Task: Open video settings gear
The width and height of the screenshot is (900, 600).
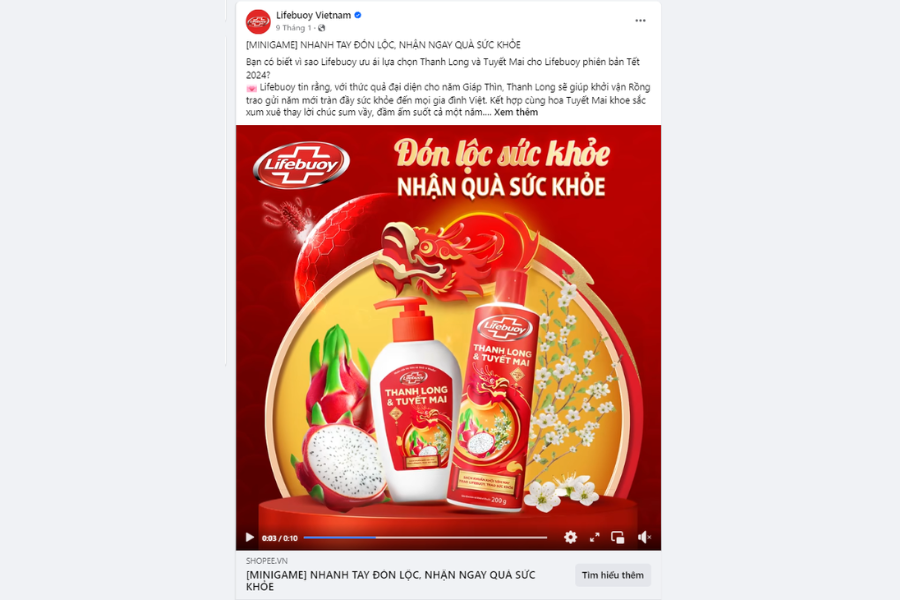Action: pyautogui.click(x=570, y=537)
